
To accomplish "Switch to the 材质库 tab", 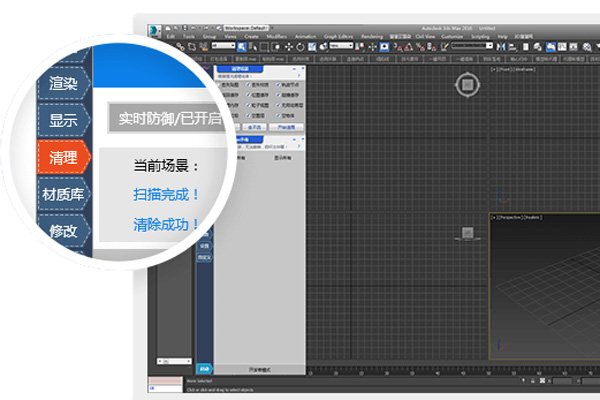I will (x=64, y=194).
